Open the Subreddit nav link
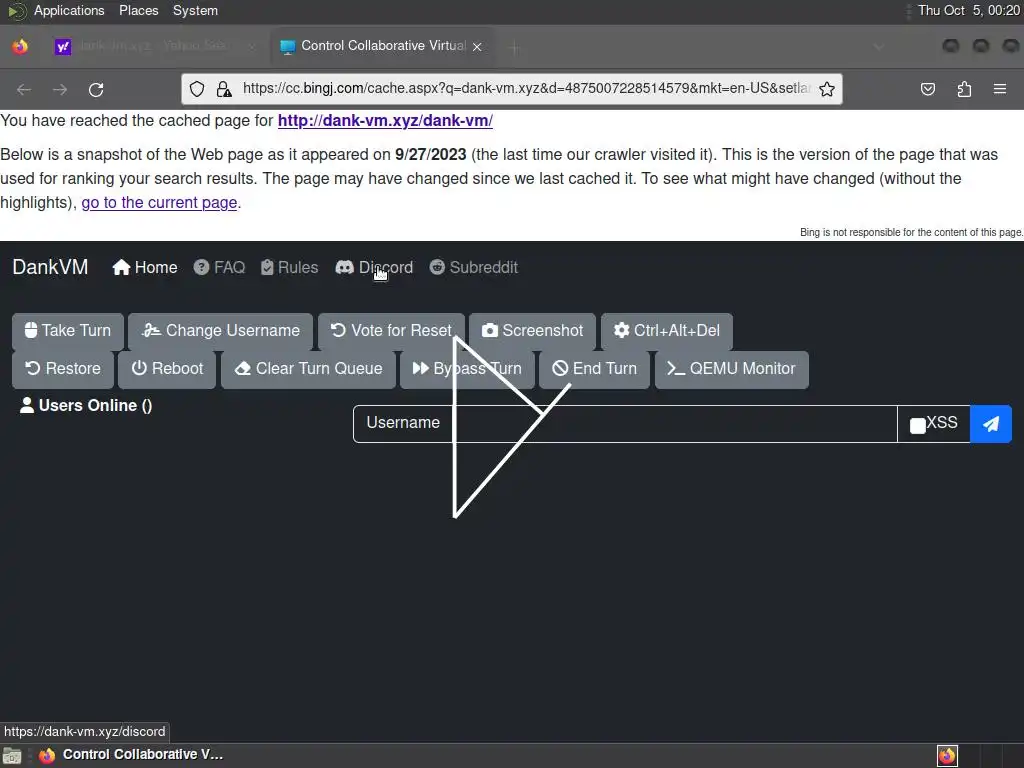The image size is (1024, 768). tap(473, 267)
